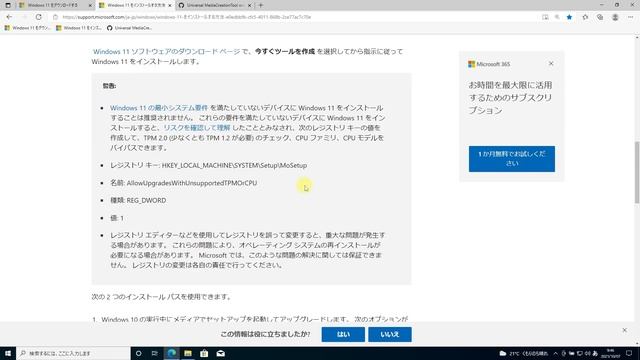Image resolution: width=640 pixels, height=360 pixels.
Task: Close the active Windows 11 install tab
Action: 170,5
